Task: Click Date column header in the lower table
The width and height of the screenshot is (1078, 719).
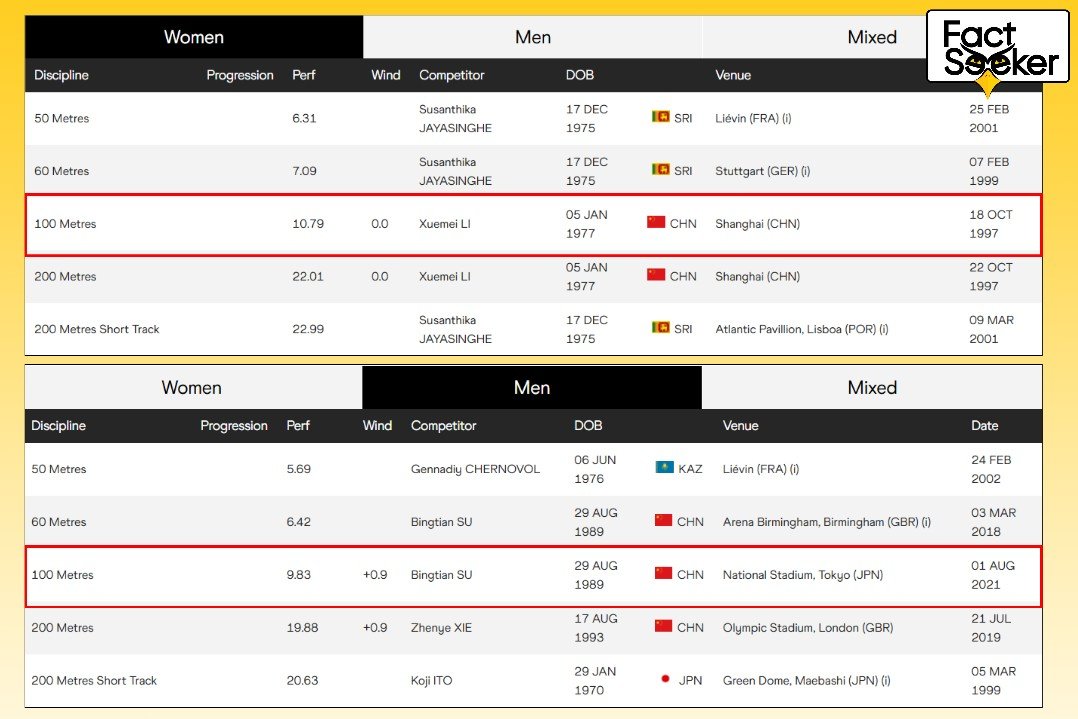Action: click(x=984, y=426)
